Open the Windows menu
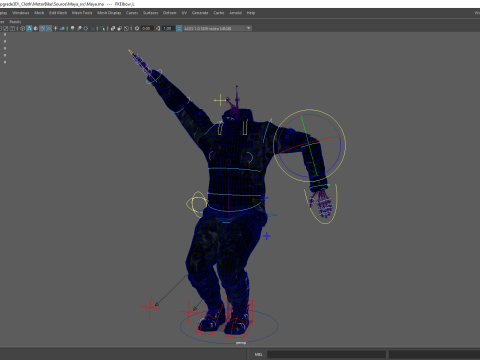The width and height of the screenshot is (480, 360). pyautogui.click(x=21, y=13)
